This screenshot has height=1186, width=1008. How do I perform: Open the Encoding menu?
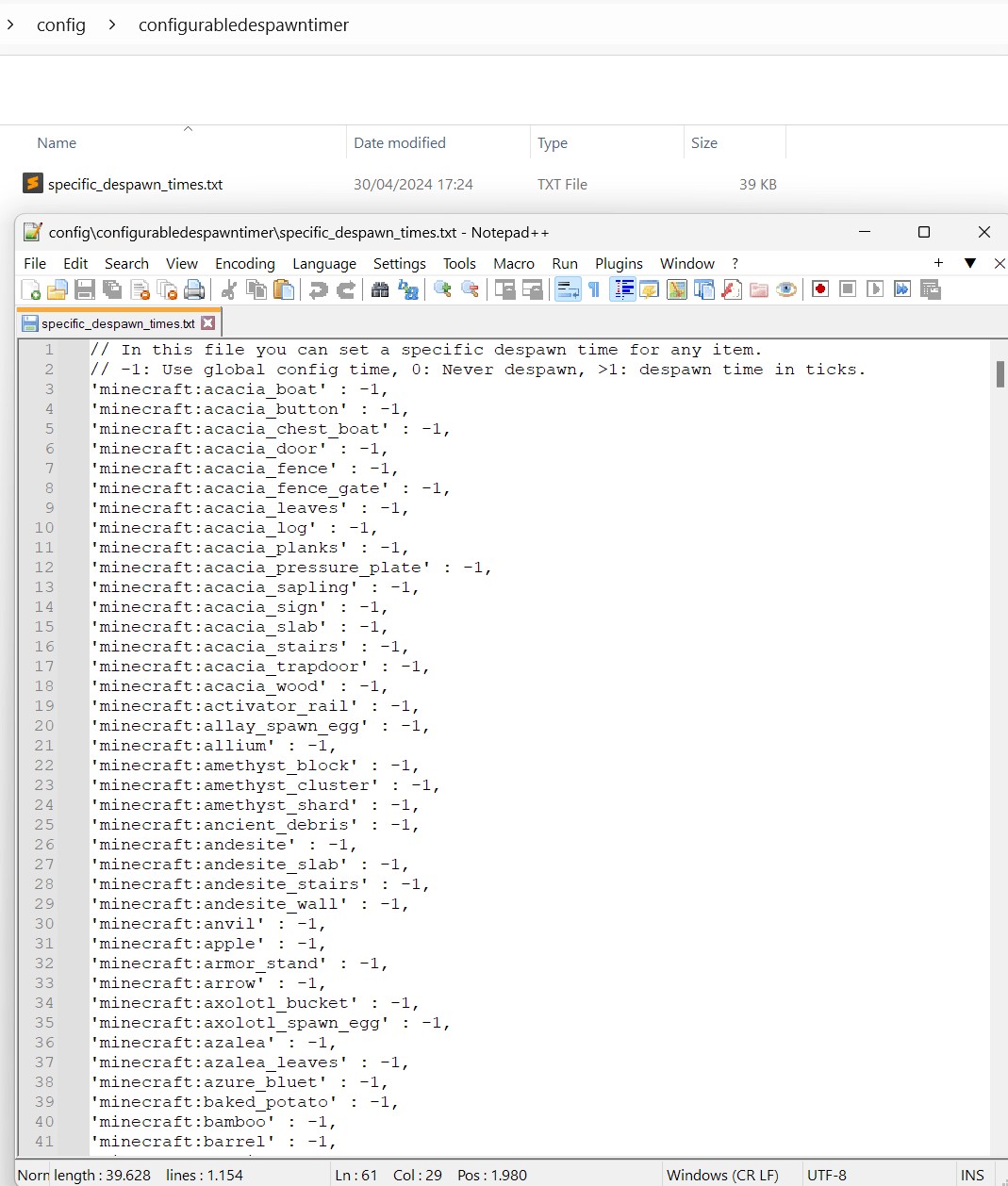point(244,264)
